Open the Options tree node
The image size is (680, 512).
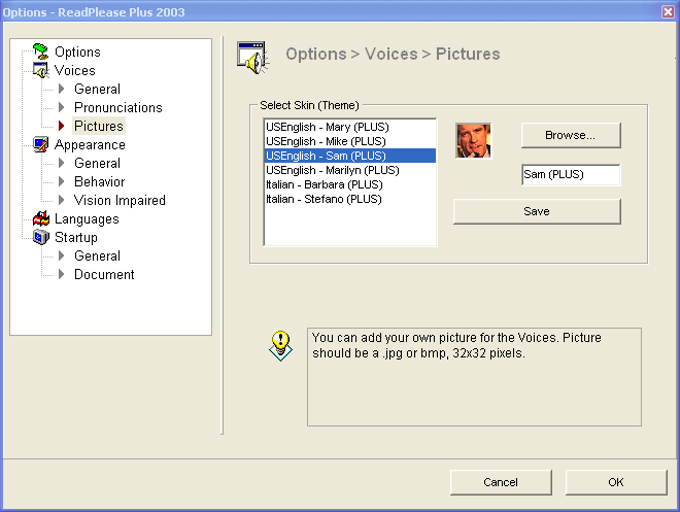click(x=77, y=52)
